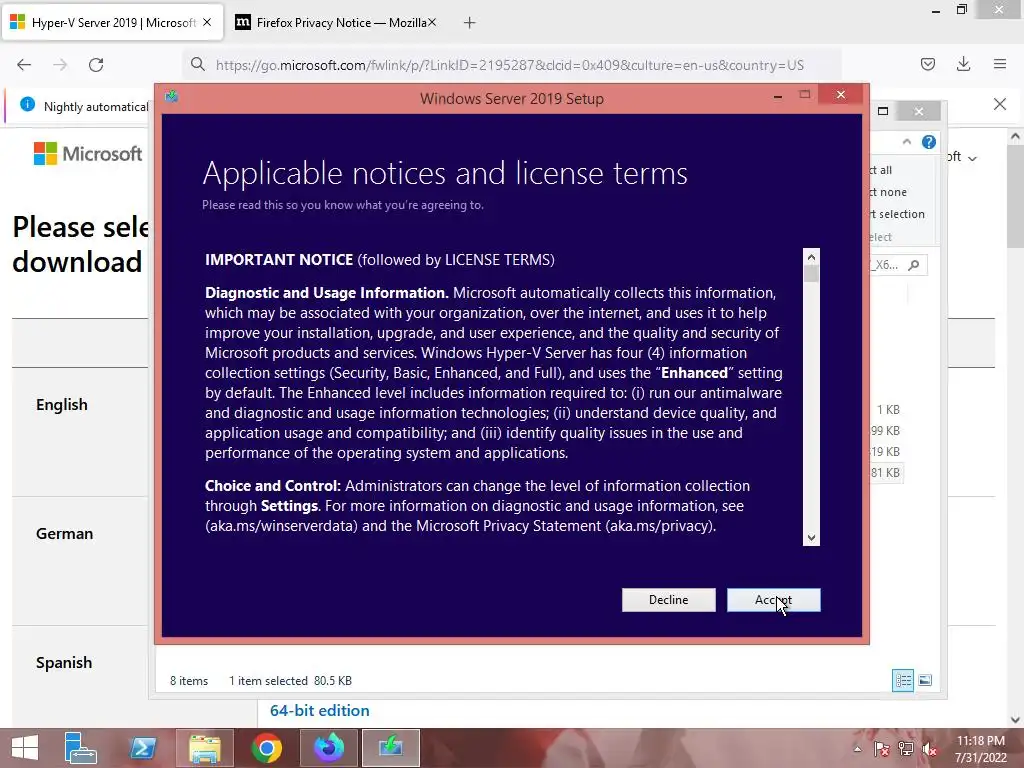Click the license text scroll-down arrow
1024x768 pixels.
pos(811,537)
